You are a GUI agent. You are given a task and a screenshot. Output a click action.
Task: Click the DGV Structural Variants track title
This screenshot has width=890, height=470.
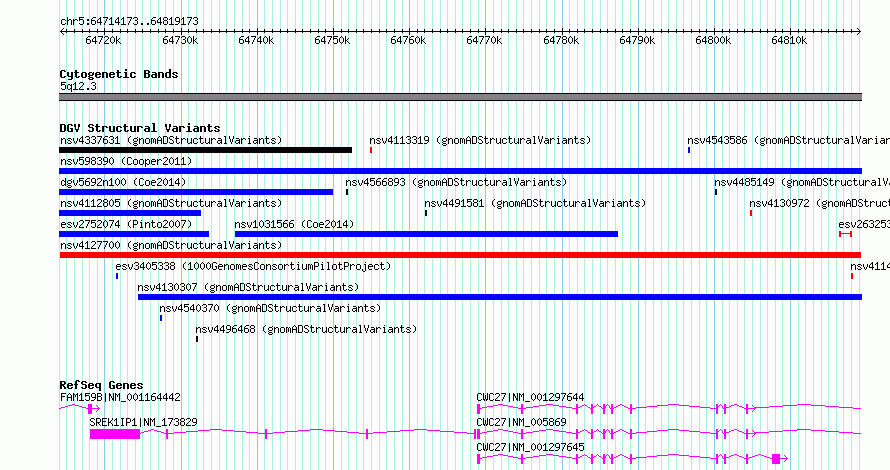coord(140,128)
